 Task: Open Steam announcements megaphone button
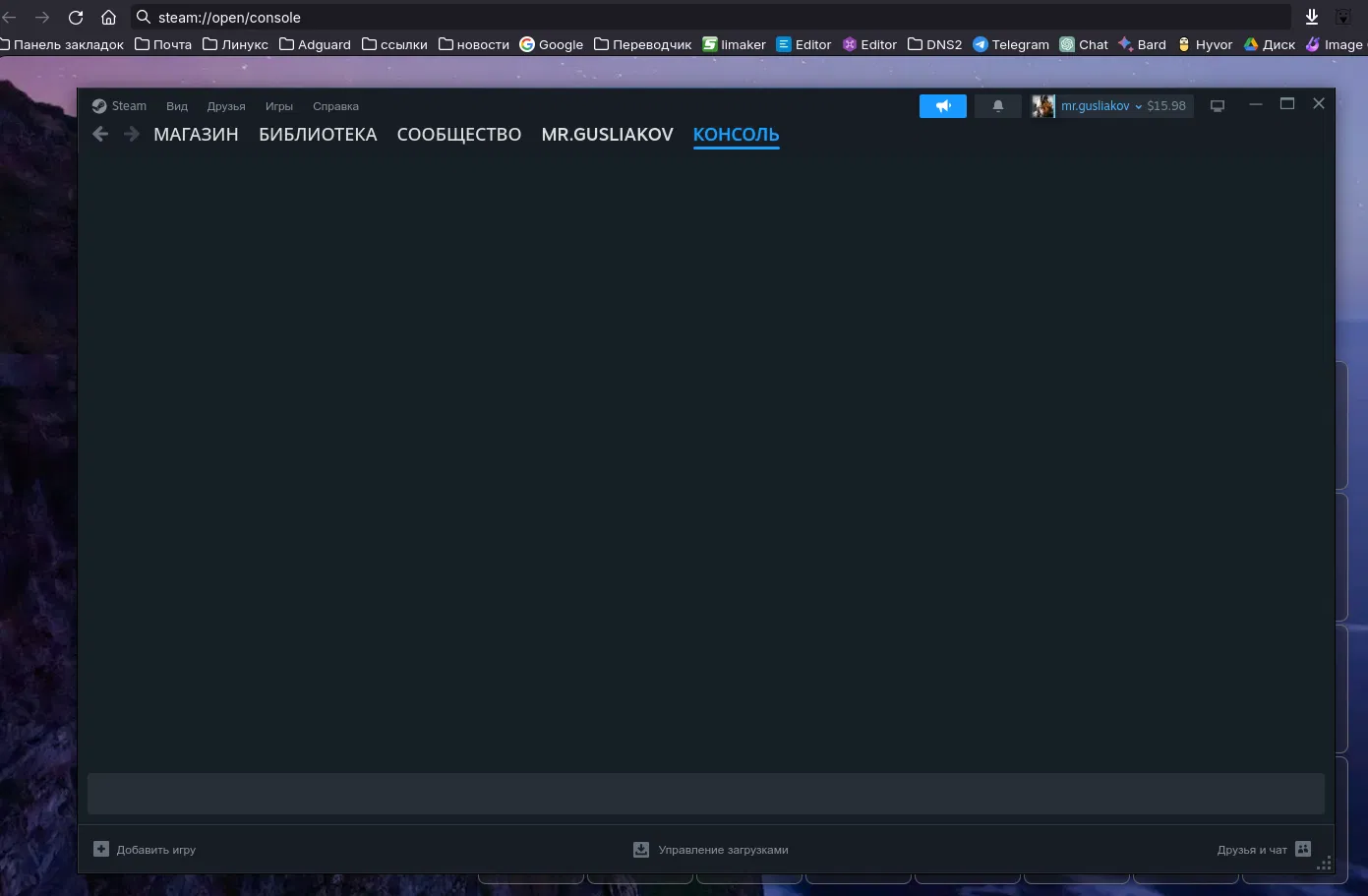943,106
